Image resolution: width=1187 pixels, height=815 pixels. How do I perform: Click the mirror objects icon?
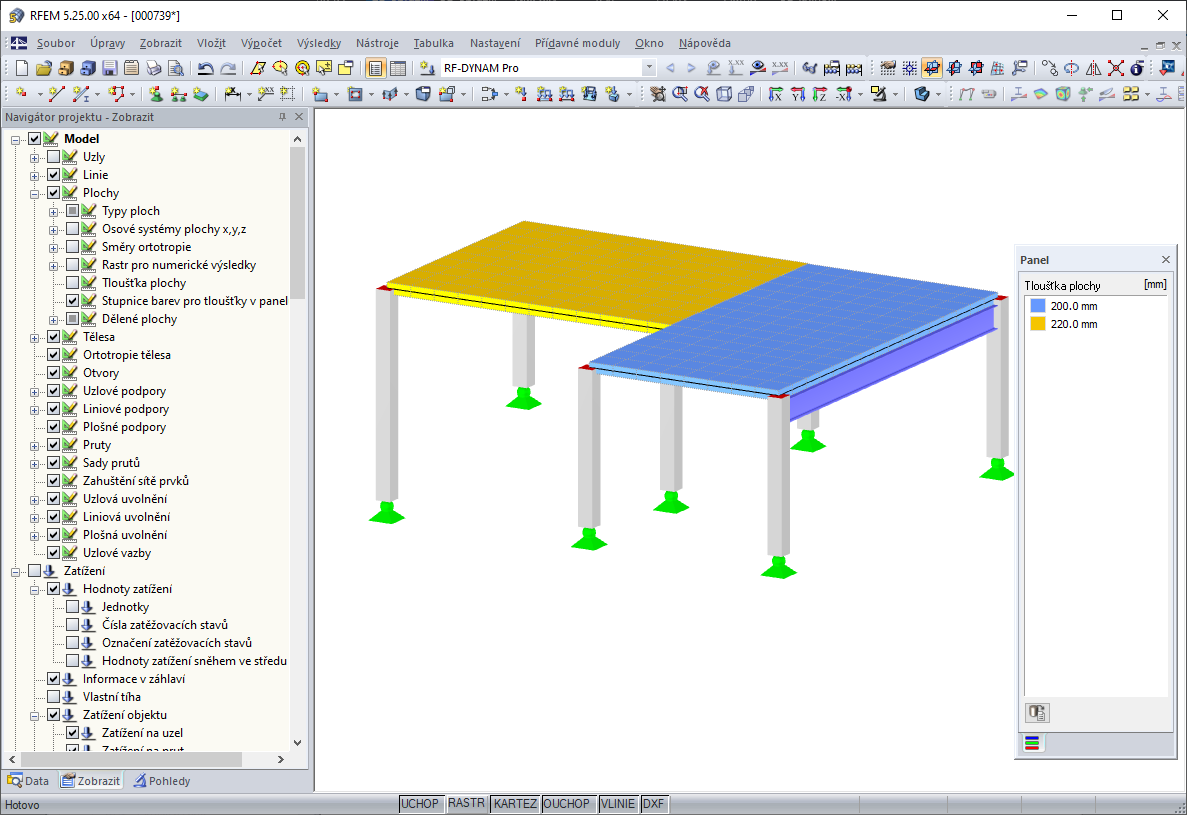point(1093,68)
